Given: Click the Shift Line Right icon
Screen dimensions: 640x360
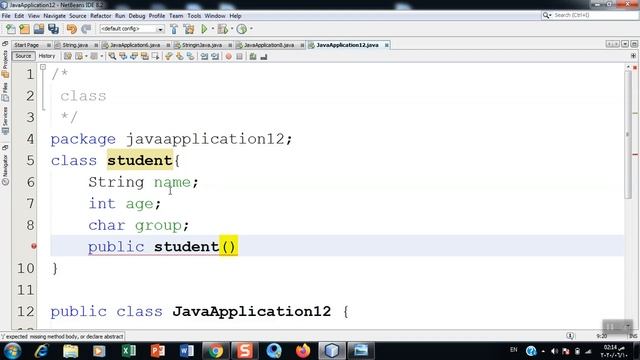Looking at the screenshot, I should [215, 56].
